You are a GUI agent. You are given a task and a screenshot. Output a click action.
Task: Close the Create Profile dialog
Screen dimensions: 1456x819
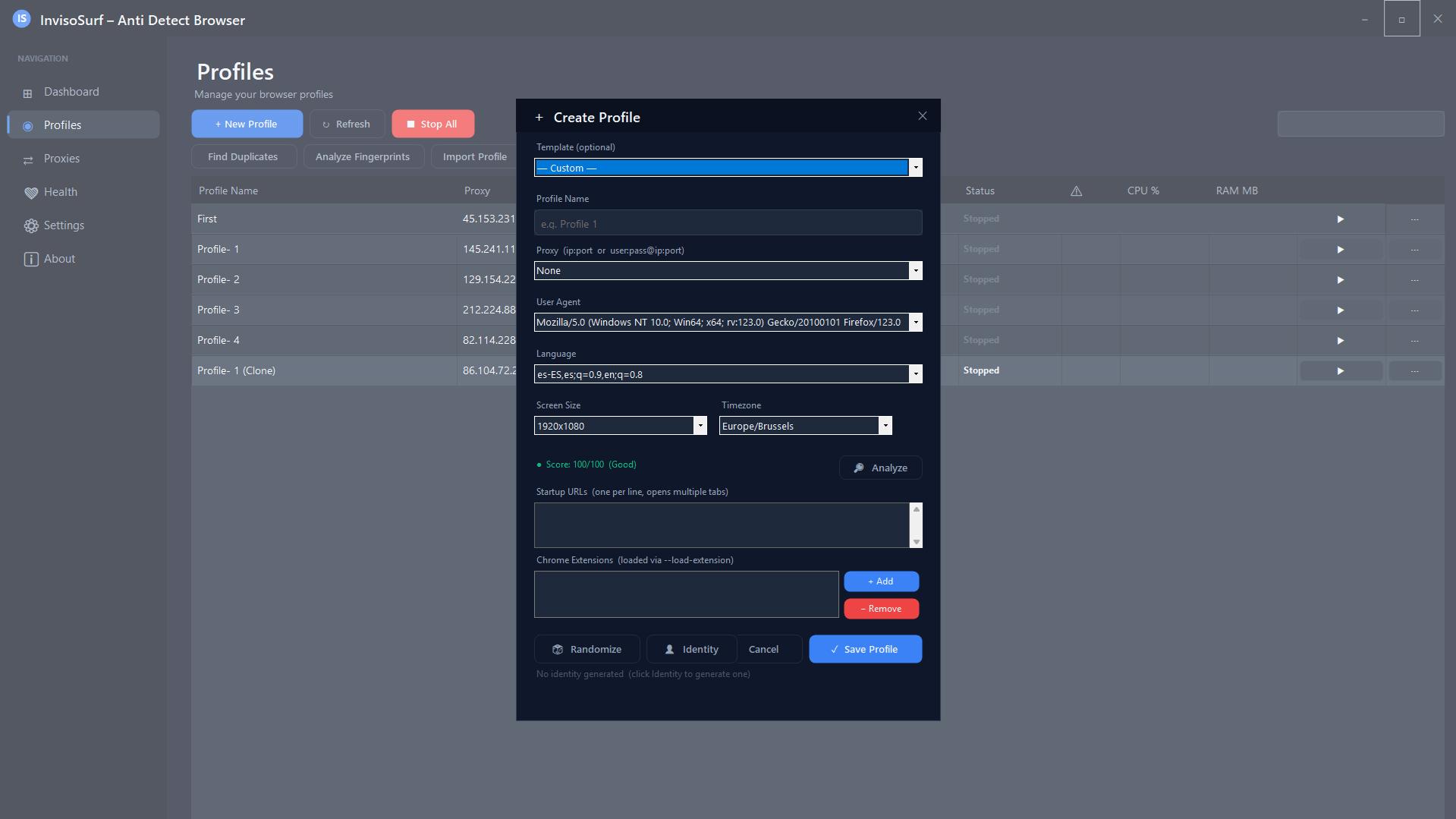pyautogui.click(x=922, y=116)
